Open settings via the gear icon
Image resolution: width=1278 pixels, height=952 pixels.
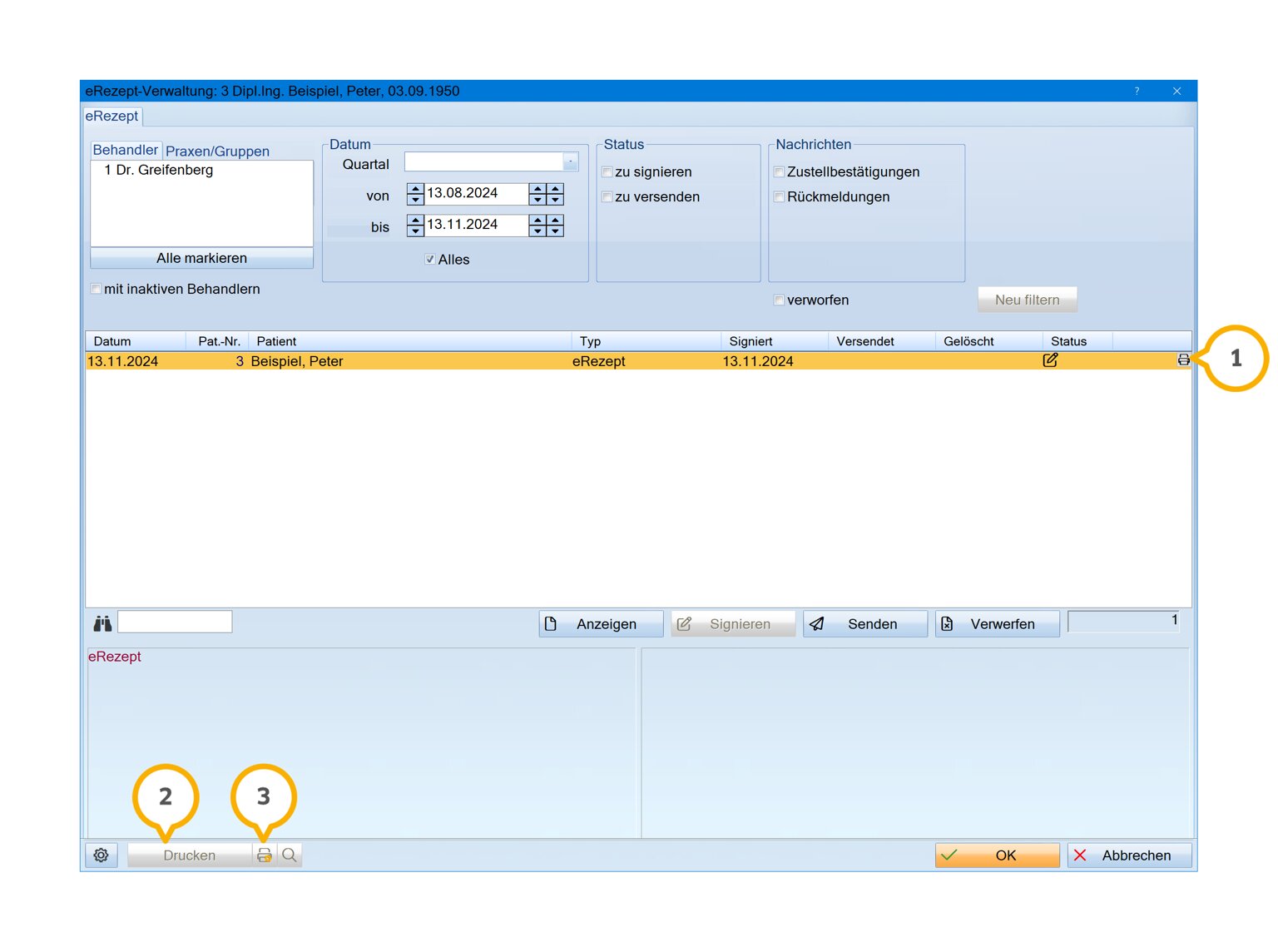101,855
